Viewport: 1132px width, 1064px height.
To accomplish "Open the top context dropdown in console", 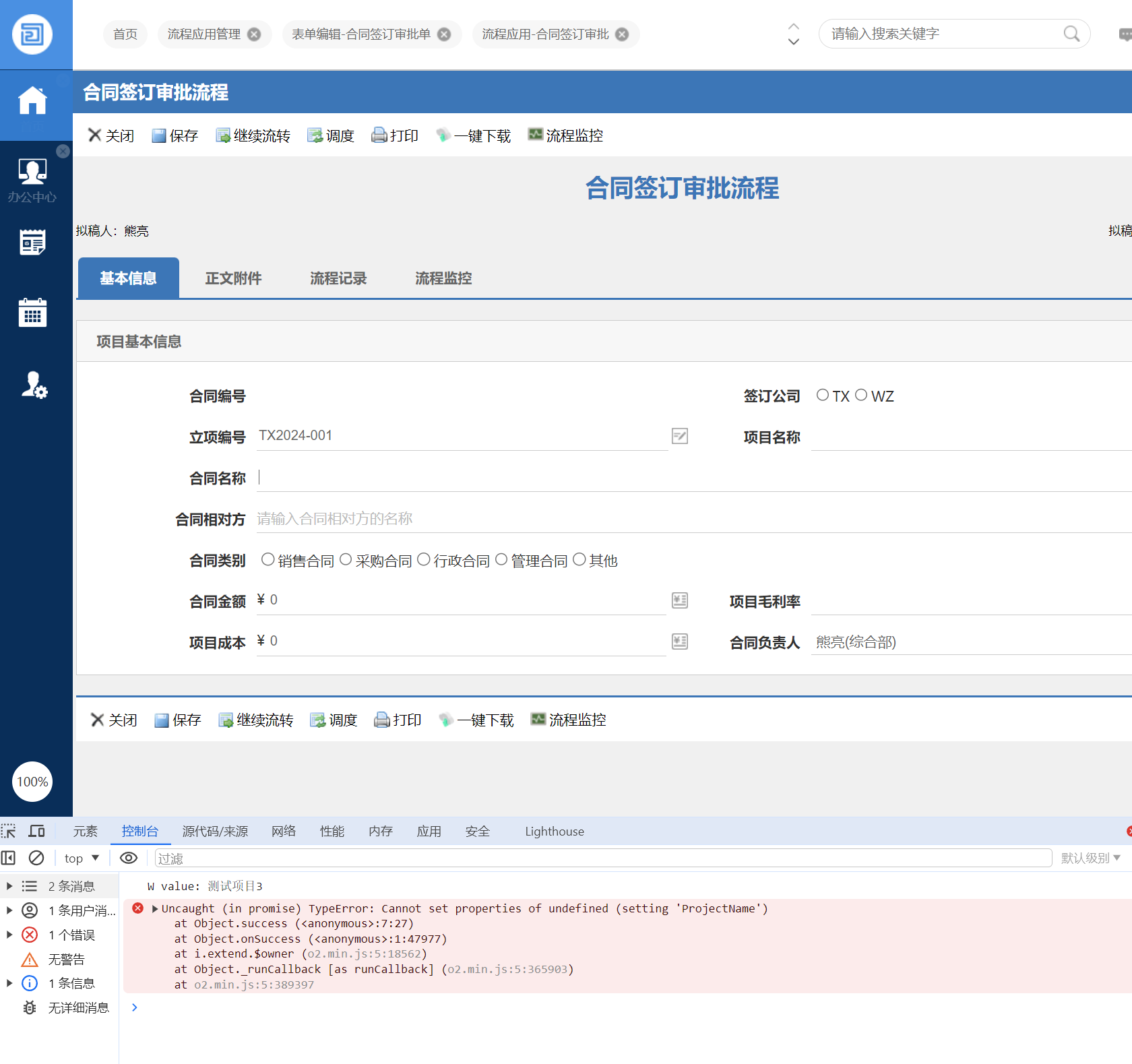I will [x=82, y=858].
